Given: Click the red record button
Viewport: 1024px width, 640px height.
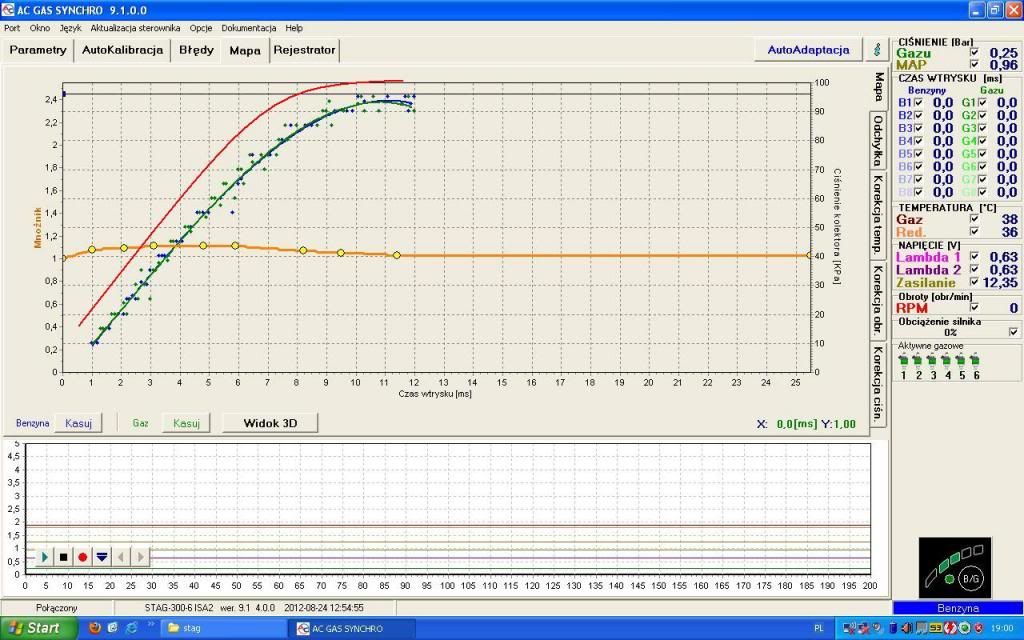Looking at the screenshot, I should (x=83, y=557).
